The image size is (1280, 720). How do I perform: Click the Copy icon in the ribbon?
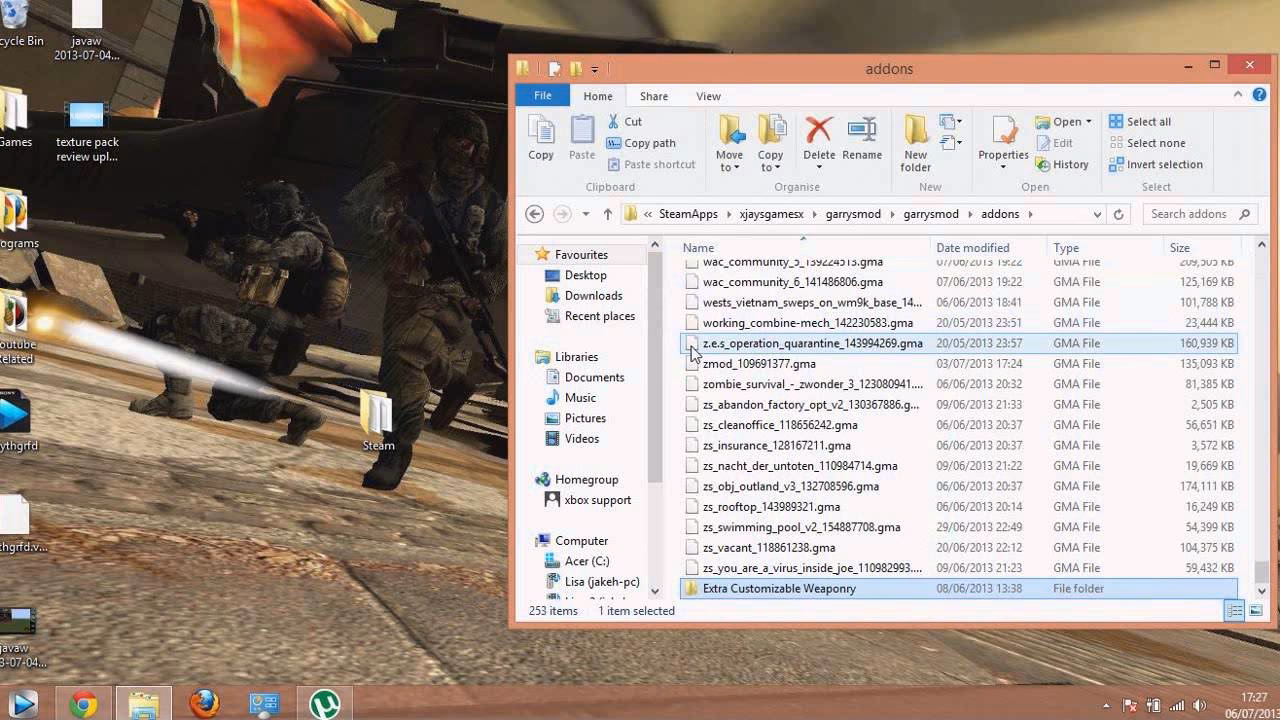pyautogui.click(x=541, y=138)
